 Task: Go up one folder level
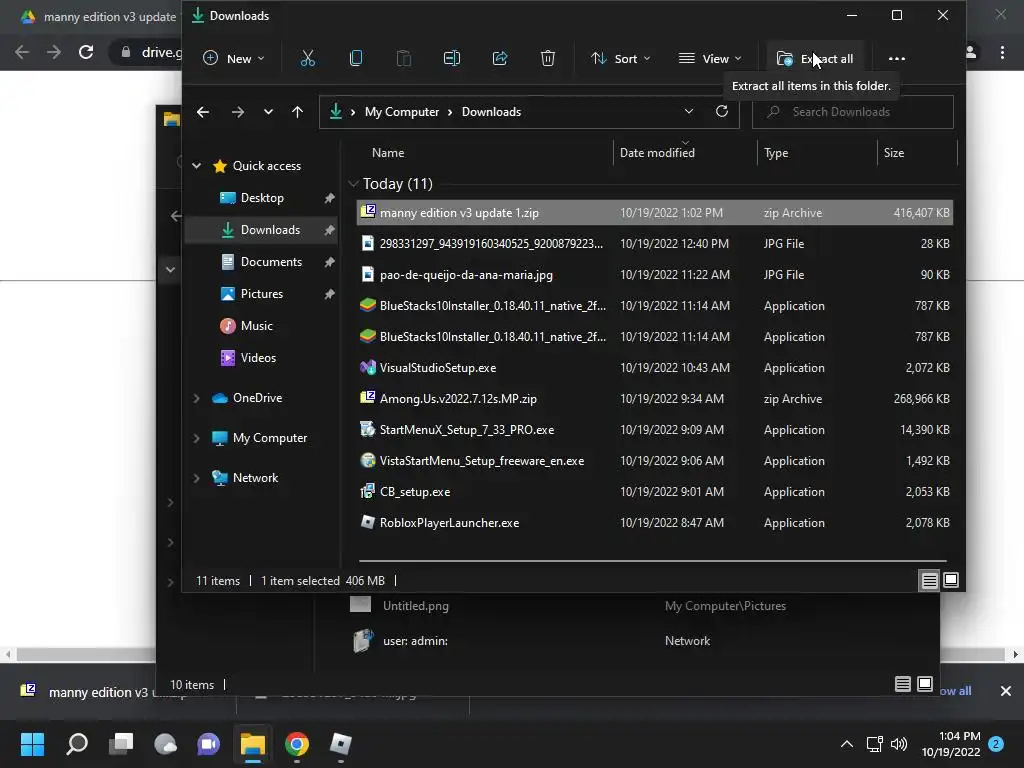(x=297, y=112)
